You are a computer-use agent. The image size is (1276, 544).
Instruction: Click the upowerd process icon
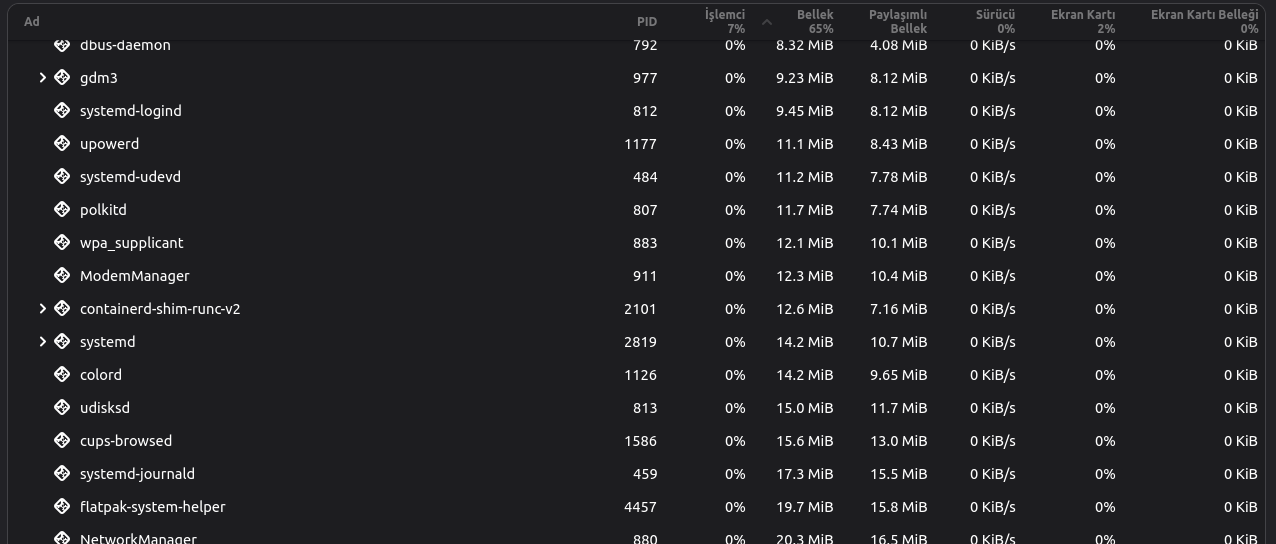point(62,144)
